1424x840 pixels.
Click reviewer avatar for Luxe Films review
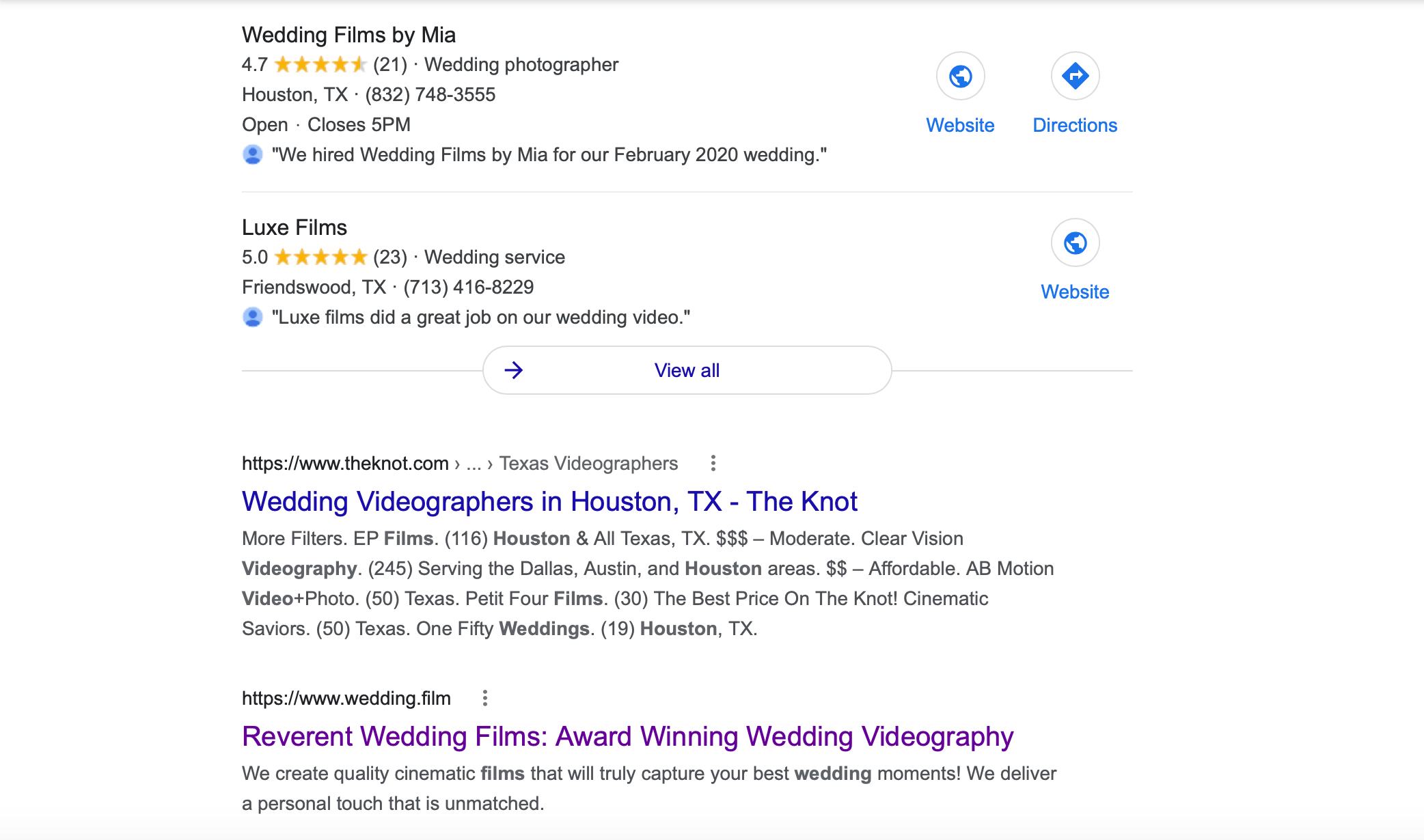(x=253, y=317)
